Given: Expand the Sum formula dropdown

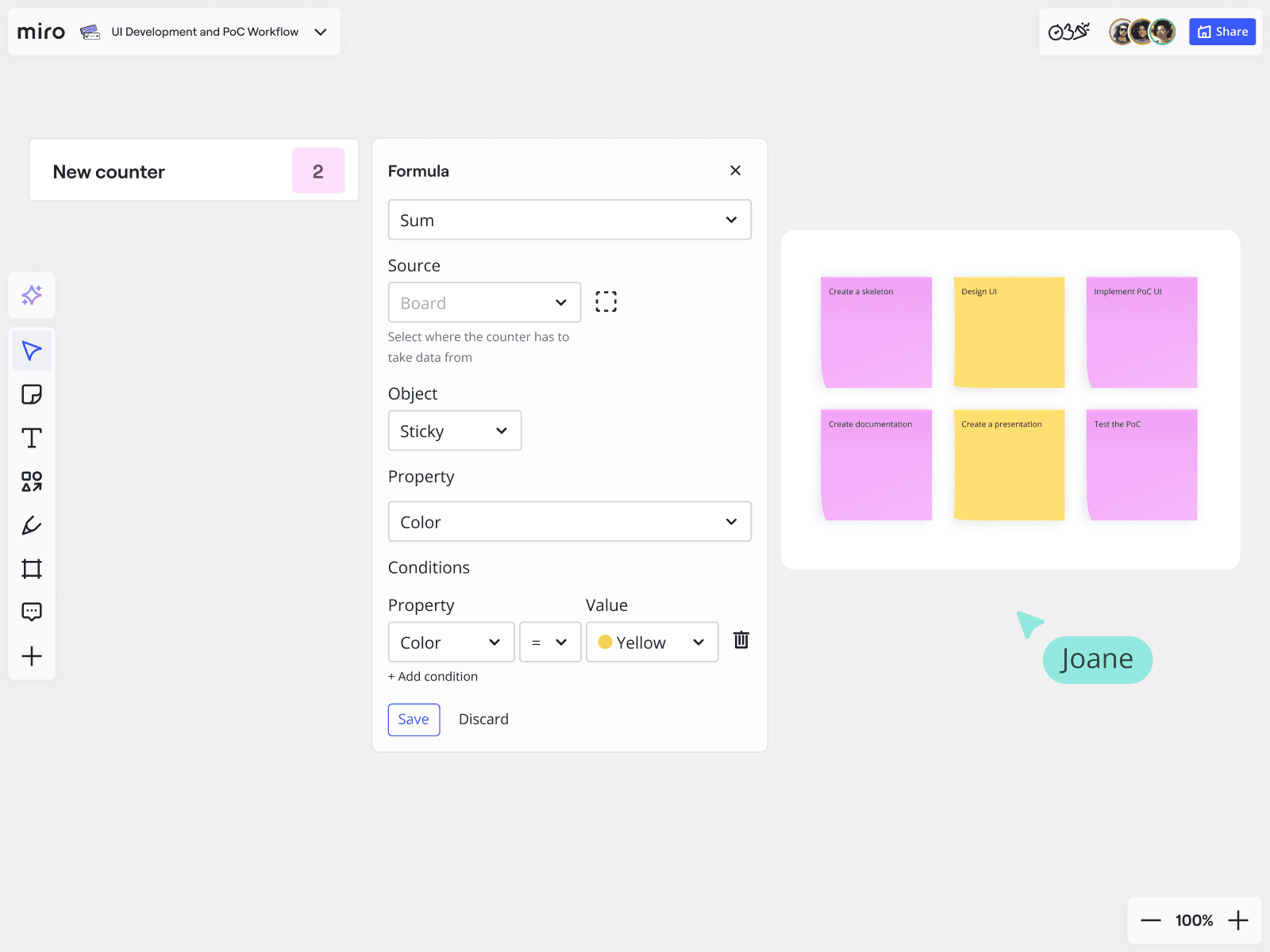Looking at the screenshot, I should coord(569,220).
